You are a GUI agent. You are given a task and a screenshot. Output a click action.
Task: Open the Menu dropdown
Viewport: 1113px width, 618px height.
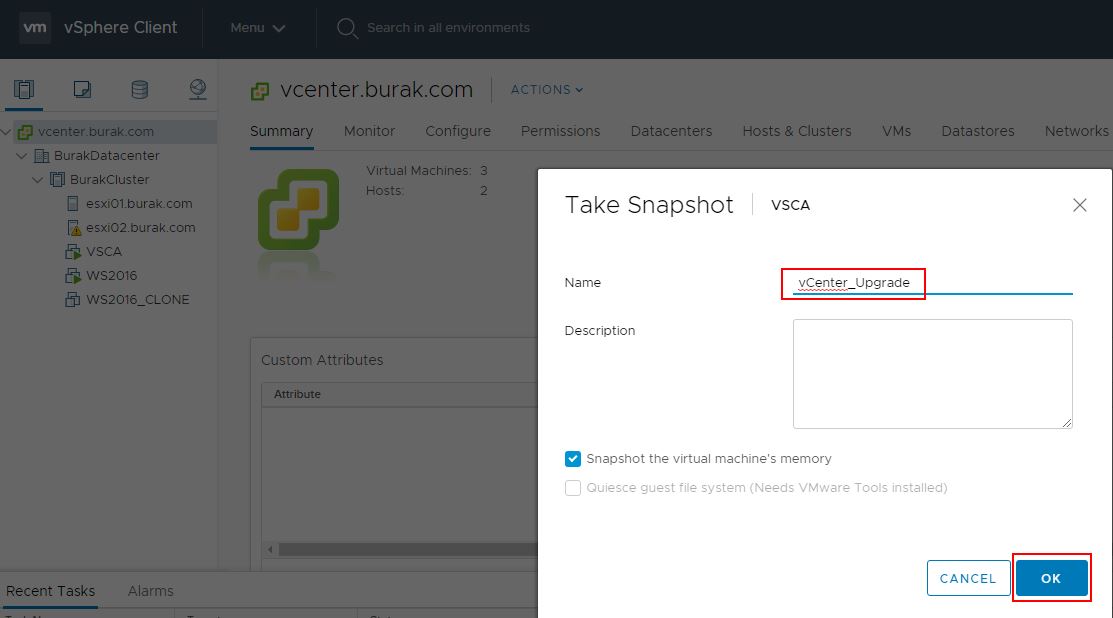(258, 28)
